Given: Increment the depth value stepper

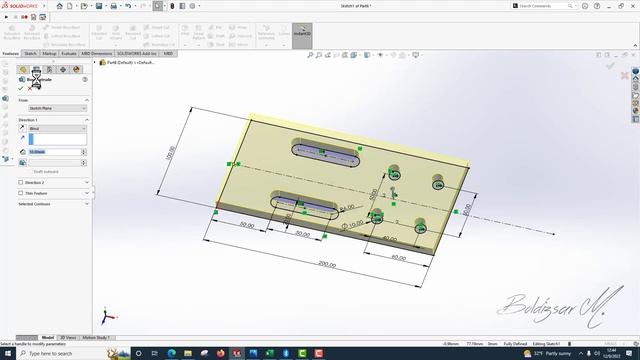Looking at the screenshot, I should tap(84, 150).
